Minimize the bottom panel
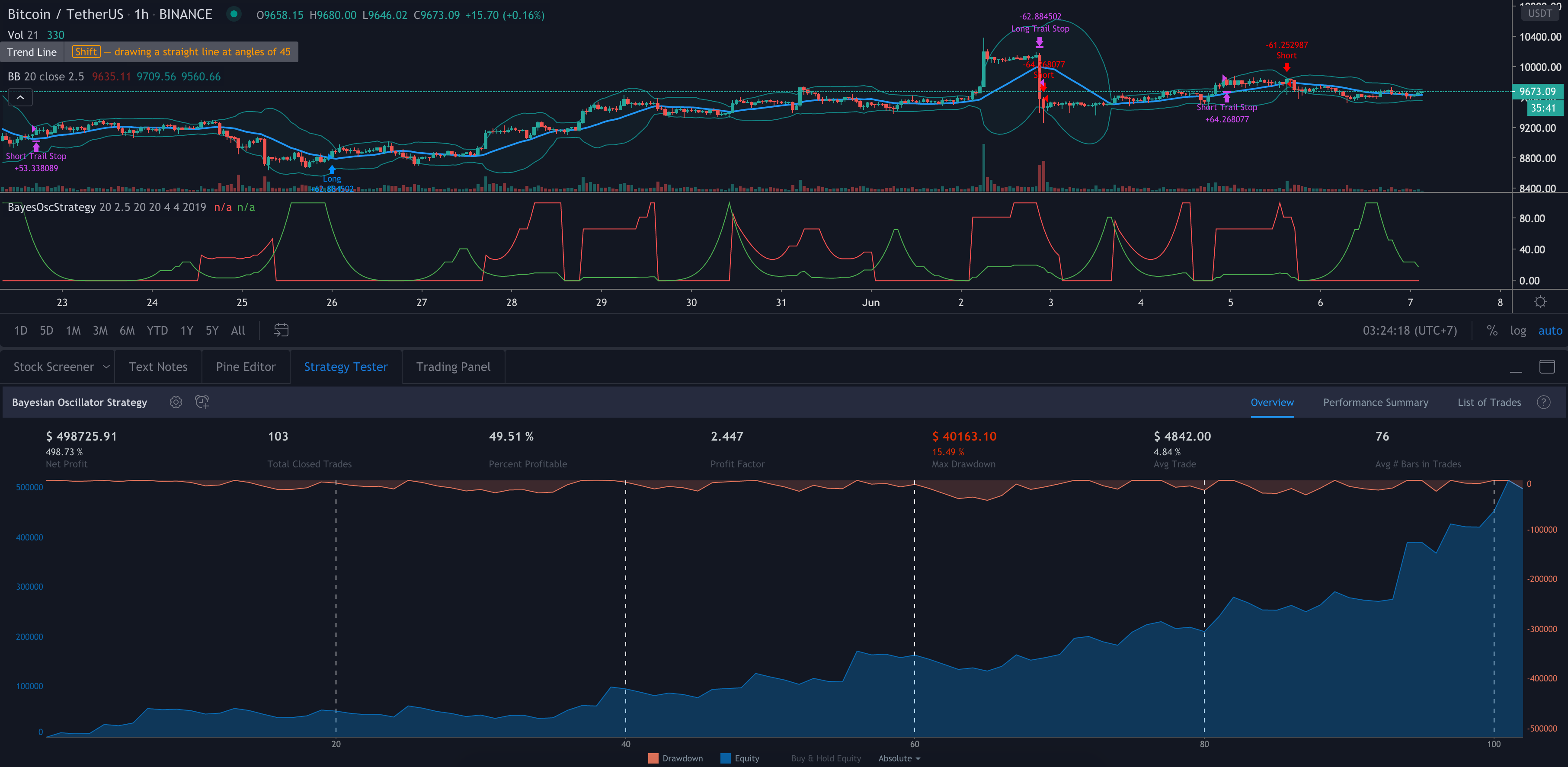 [1516, 367]
